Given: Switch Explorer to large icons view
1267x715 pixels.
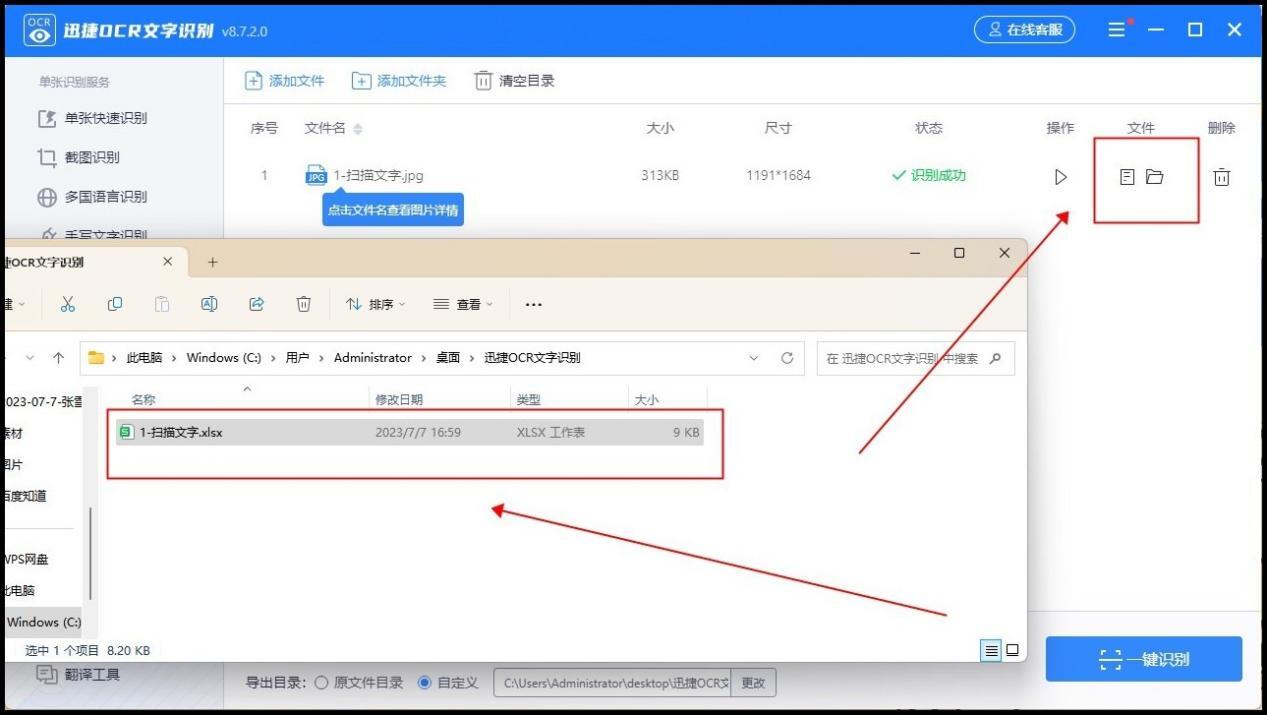Looking at the screenshot, I should [1012, 650].
